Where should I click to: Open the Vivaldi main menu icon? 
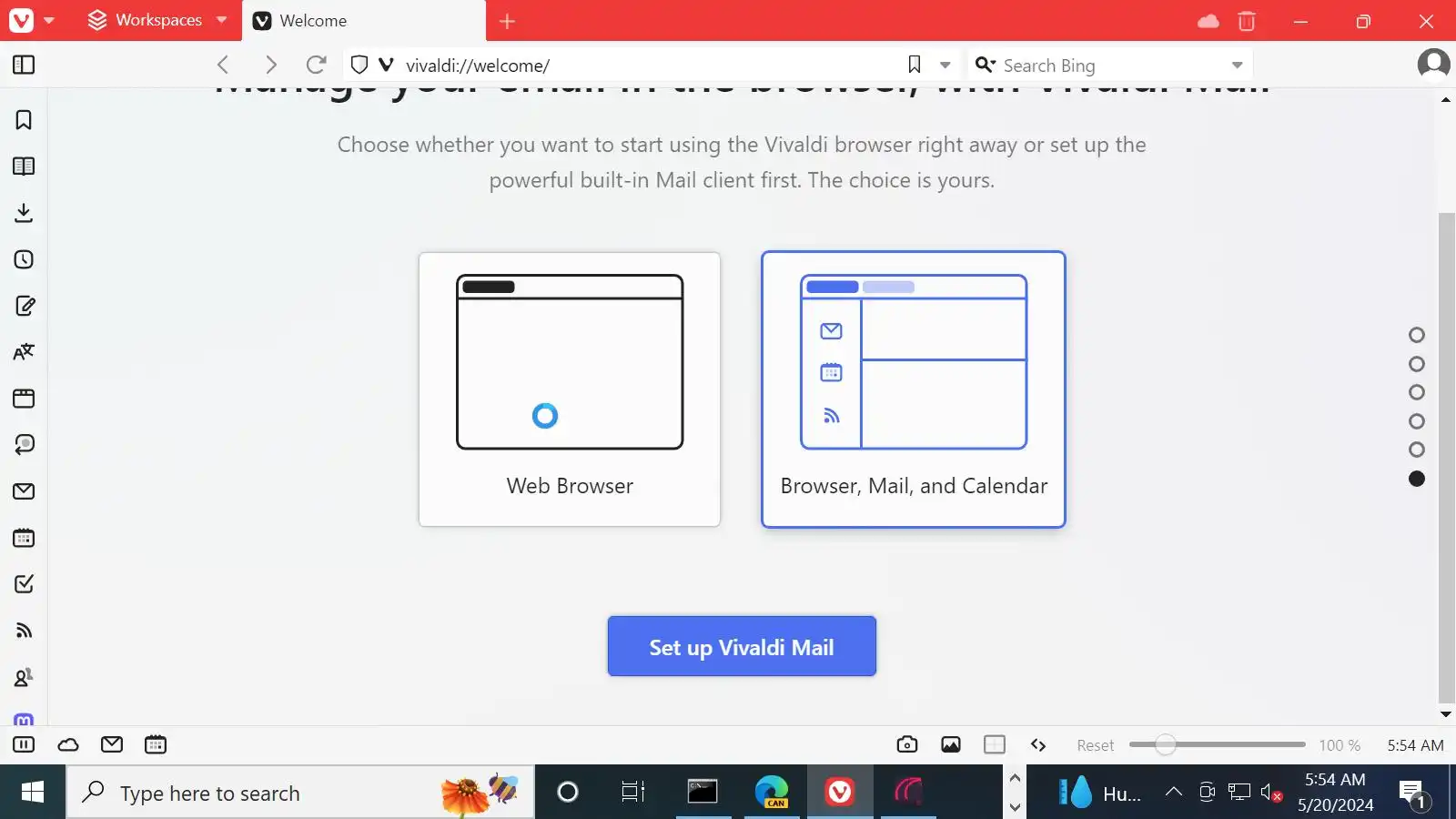(x=21, y=20)
